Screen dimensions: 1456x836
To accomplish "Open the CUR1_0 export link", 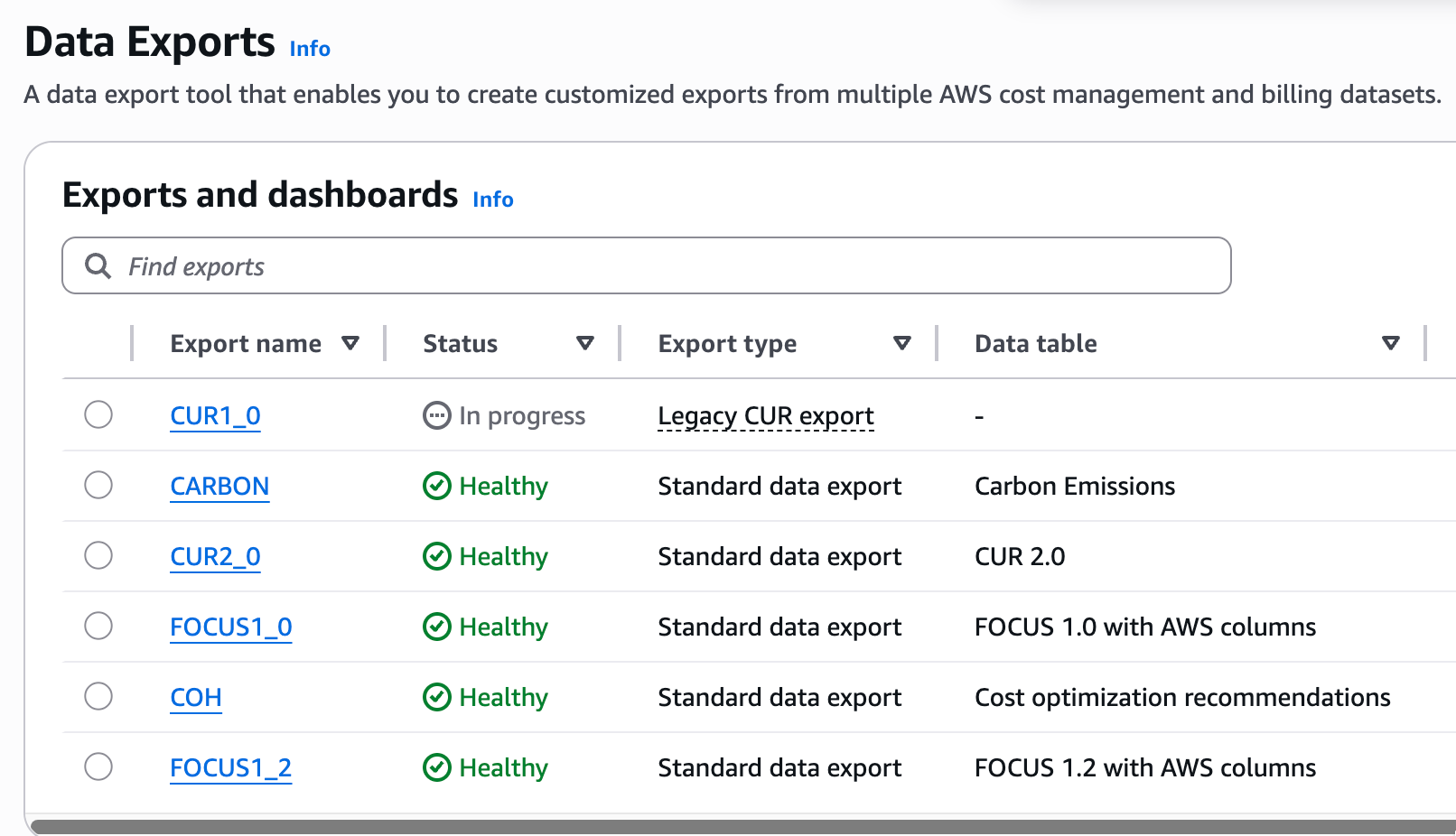I will [x=215, y=416].
